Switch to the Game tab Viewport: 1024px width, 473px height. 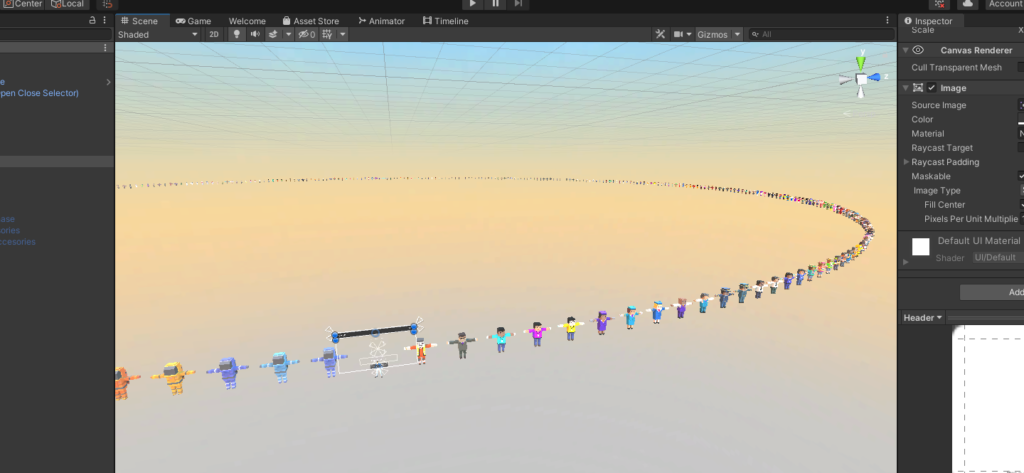tap(193, 21)
